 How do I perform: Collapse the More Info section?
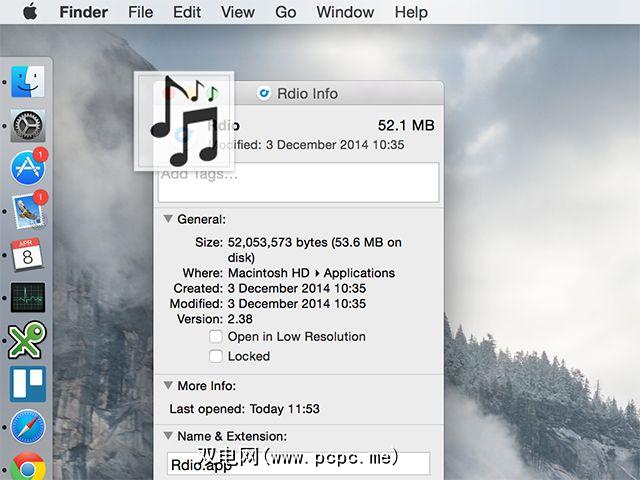[168, 385]
